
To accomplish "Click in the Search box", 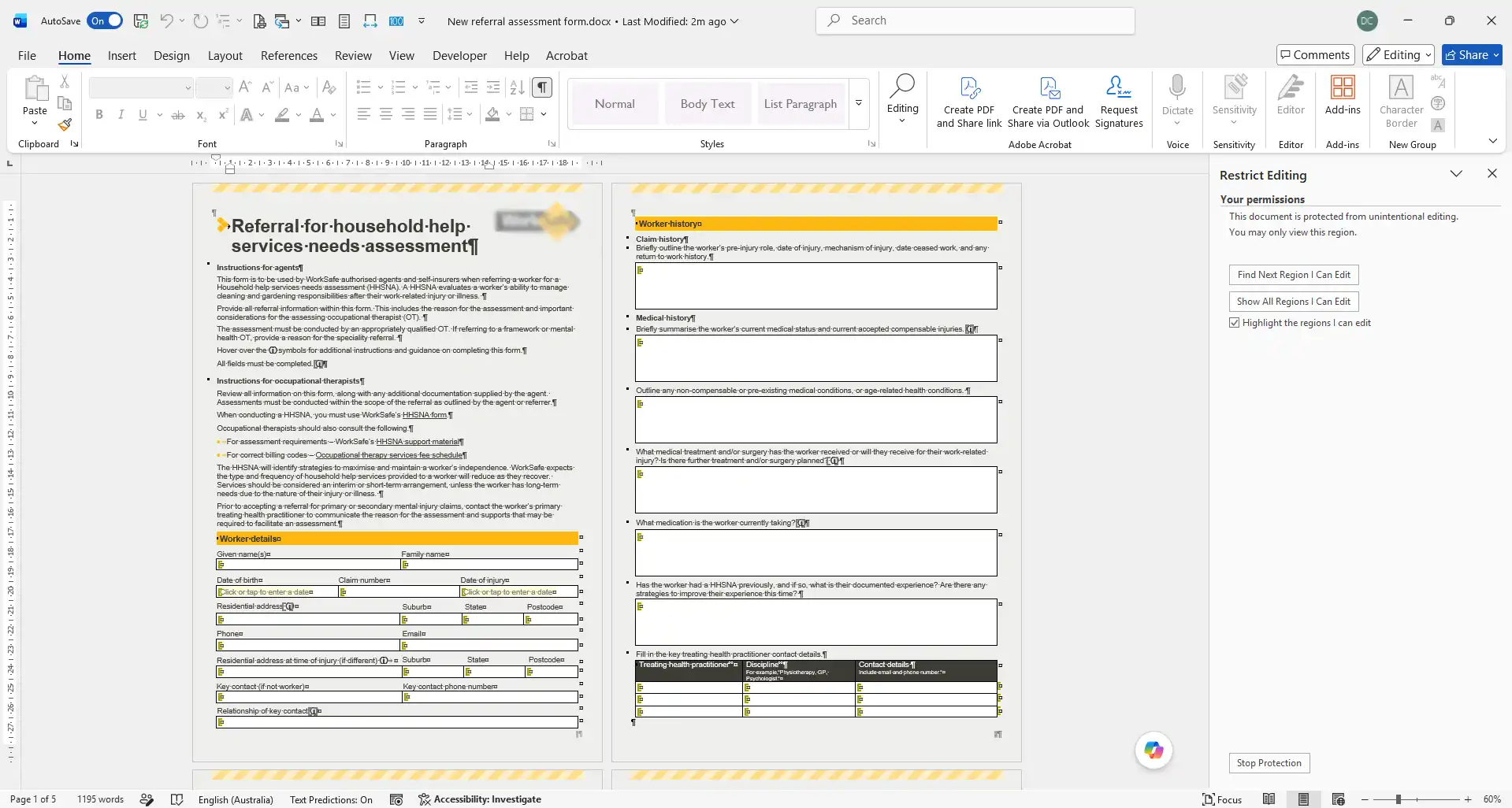I will coord(975,20).
